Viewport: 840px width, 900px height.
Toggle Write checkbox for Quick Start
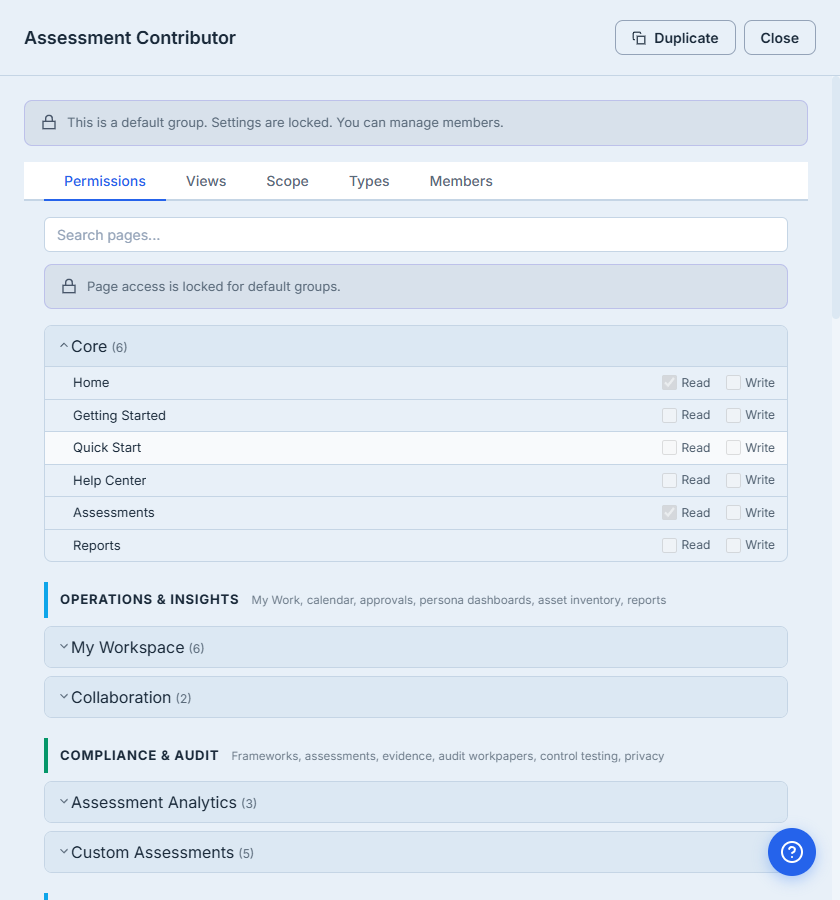point(733,448)
